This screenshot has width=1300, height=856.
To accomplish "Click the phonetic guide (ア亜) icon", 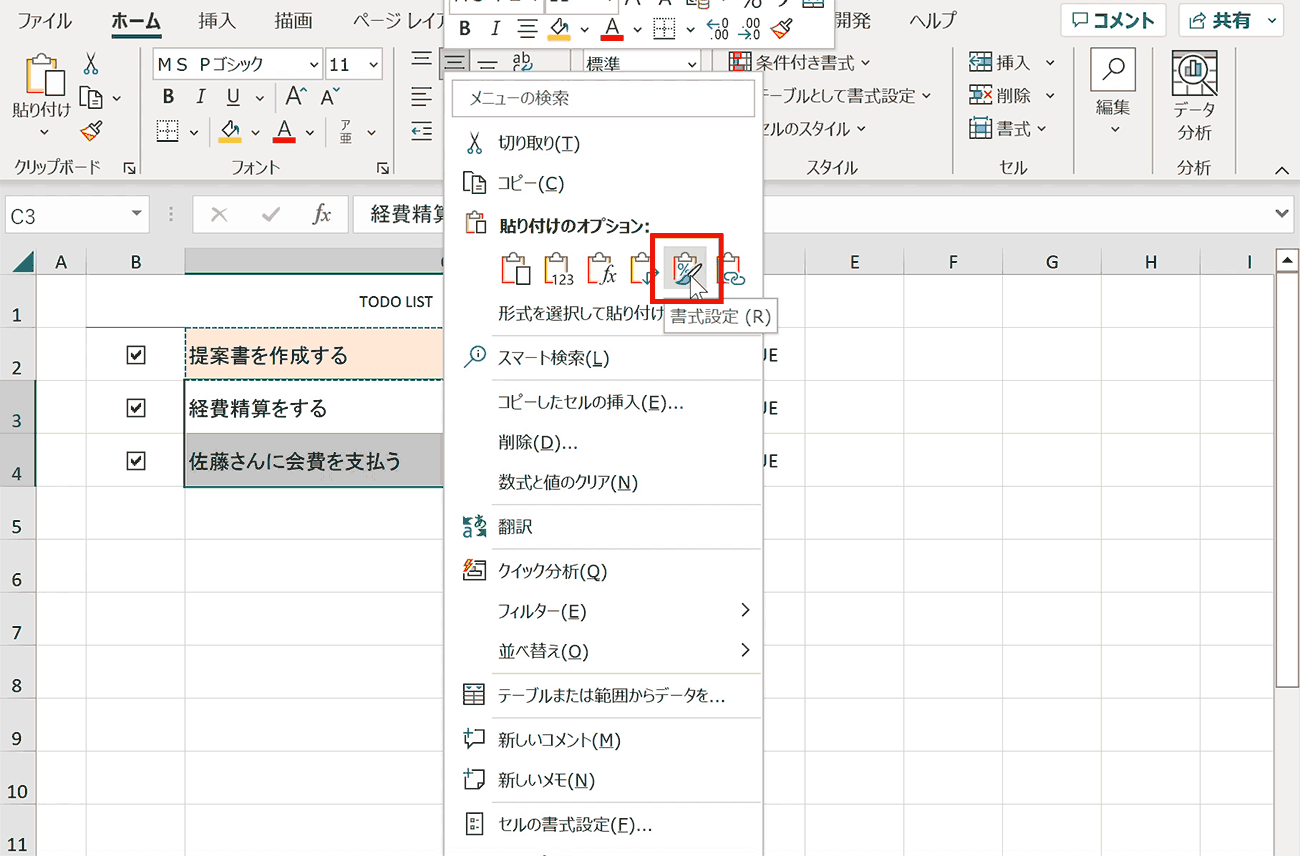I will coord(345,131).
